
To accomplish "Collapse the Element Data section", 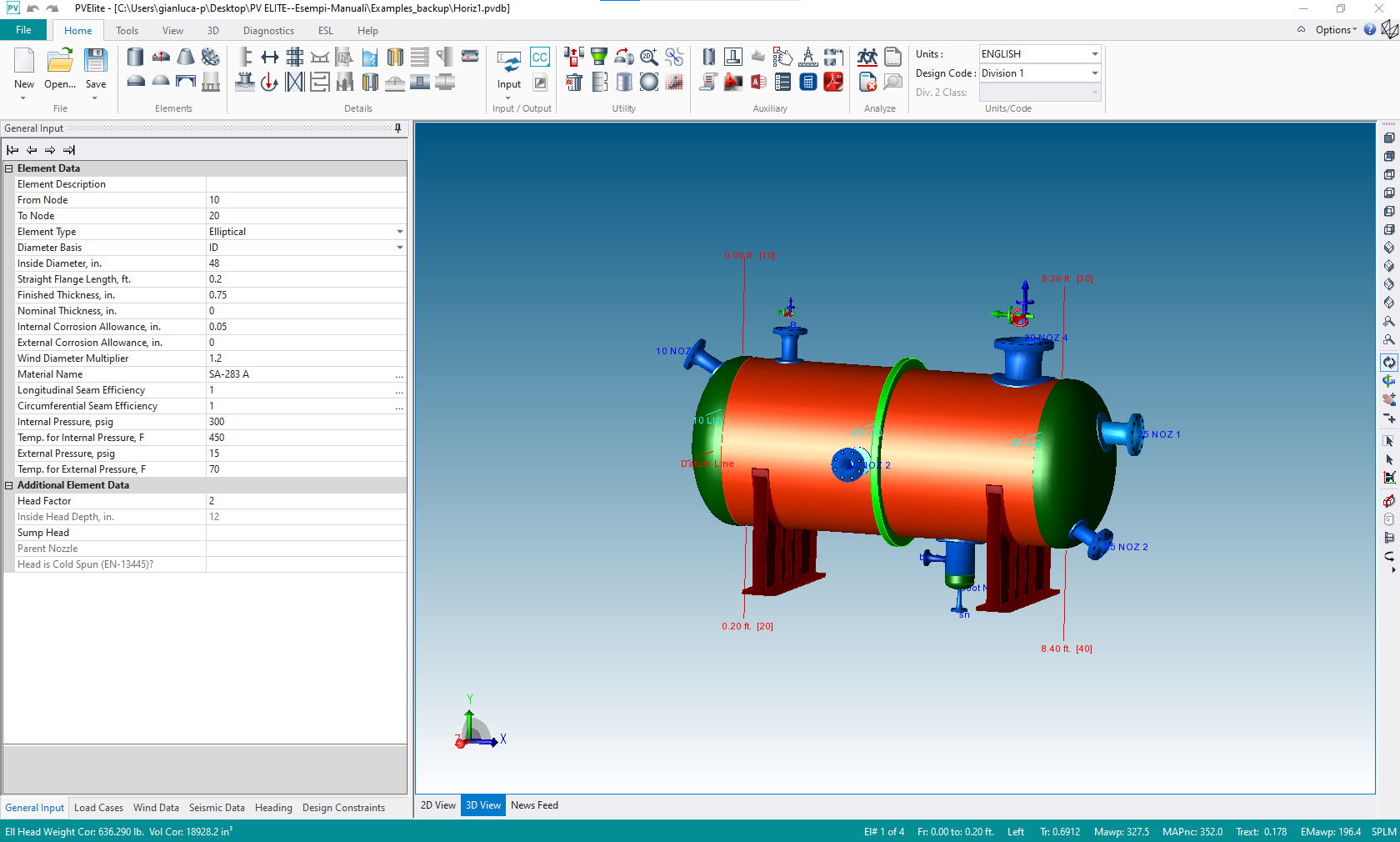I will [9, 168].
